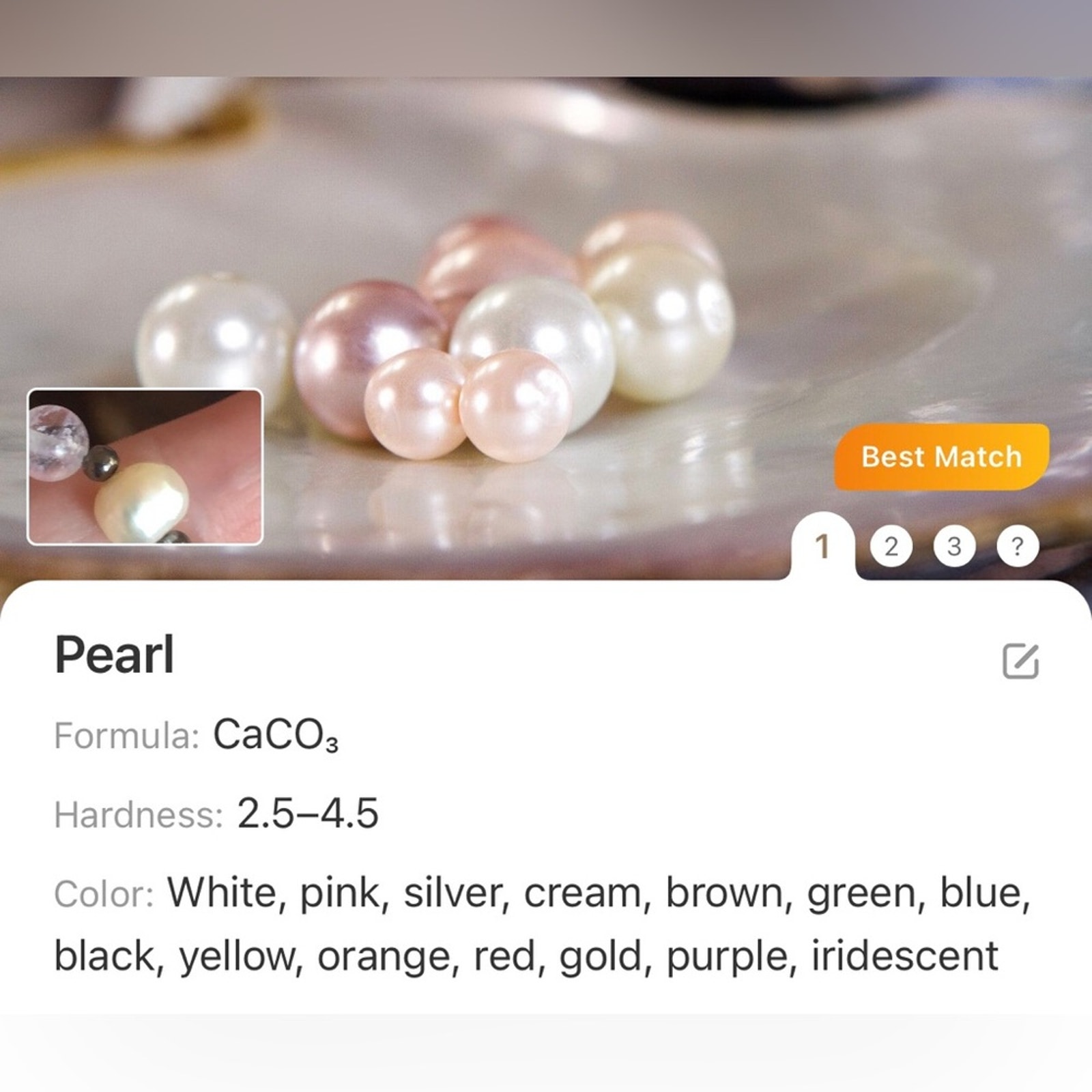Tap the Hardness label
This screenshot has width=1092, height=1092.
[139, 814]
